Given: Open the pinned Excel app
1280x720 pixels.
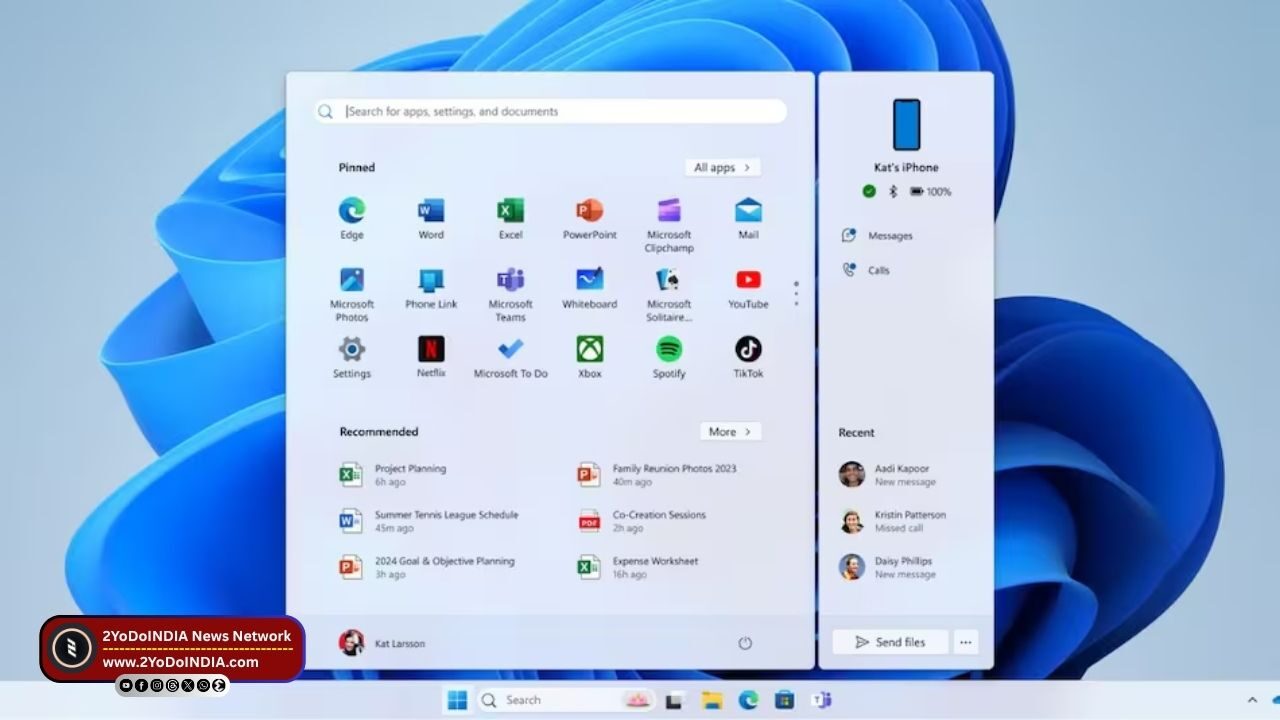Looking at the screenshot, I should [510, 218].
